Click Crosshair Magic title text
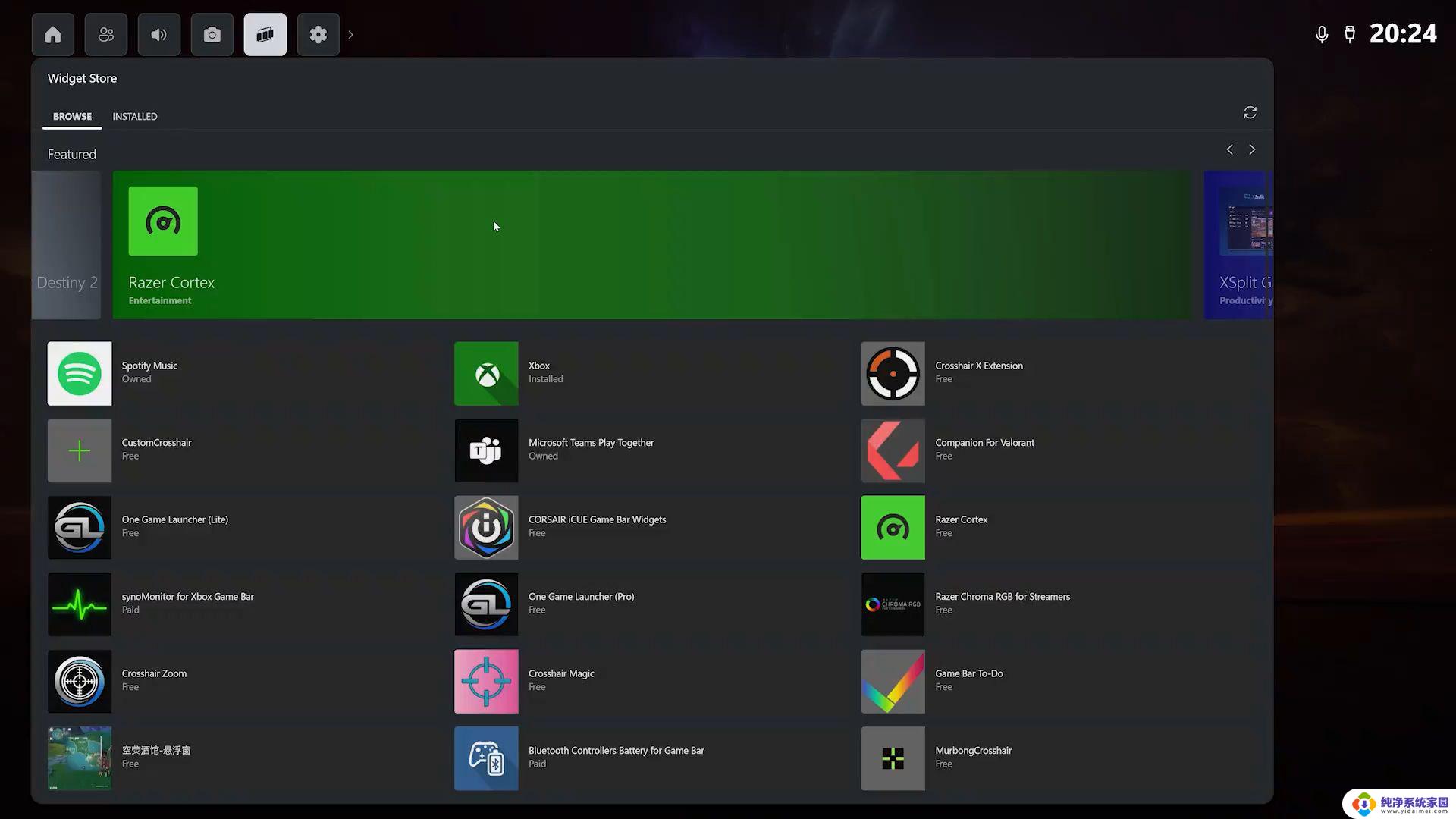This screenshot has width=1456, height=819. click(x=561, y=673)
